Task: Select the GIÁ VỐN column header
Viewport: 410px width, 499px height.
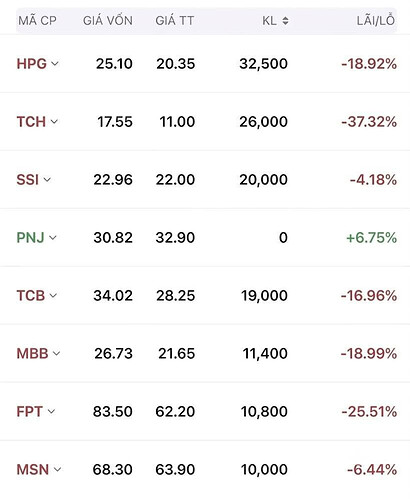Action: point(108,20)
